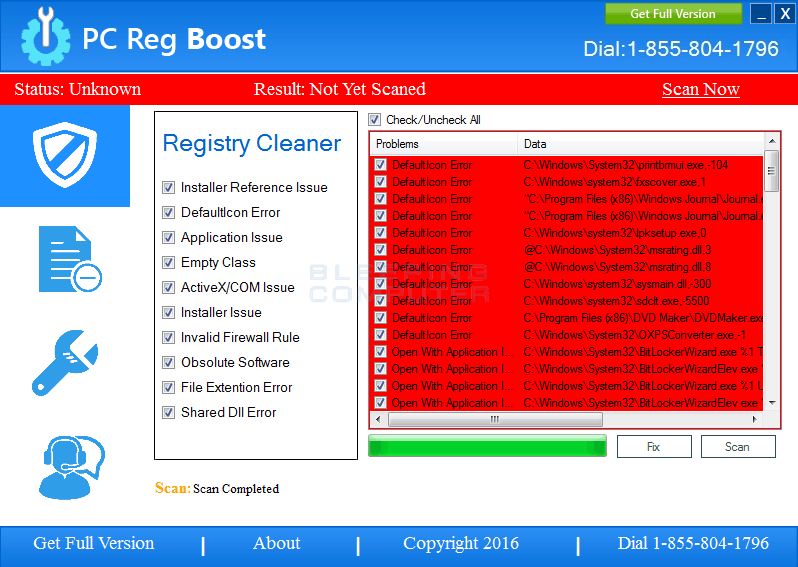
Task: Open the About footer link
Action: click(277, 543)
